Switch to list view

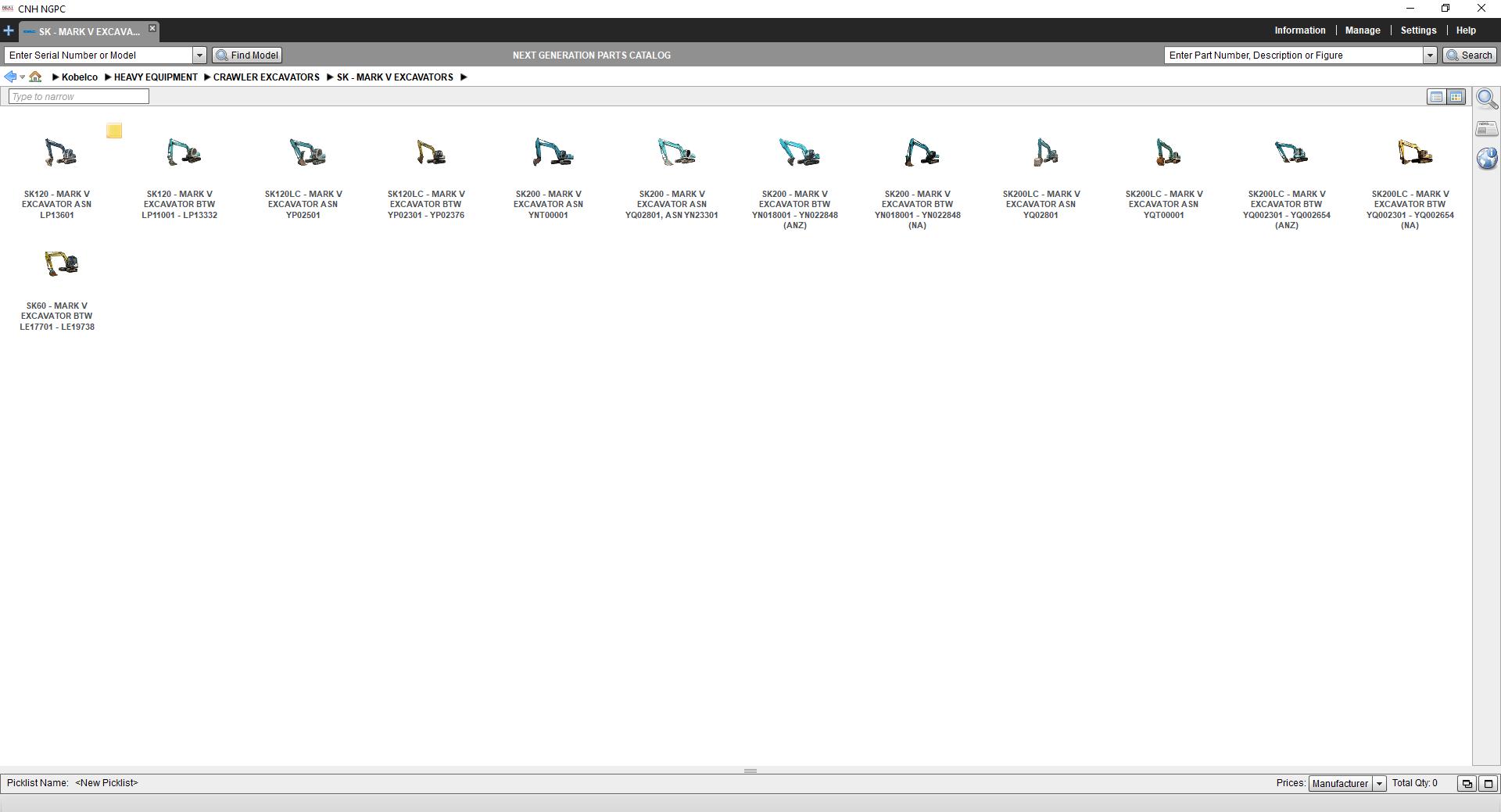pyautogui.click(x=1436, y=97)
